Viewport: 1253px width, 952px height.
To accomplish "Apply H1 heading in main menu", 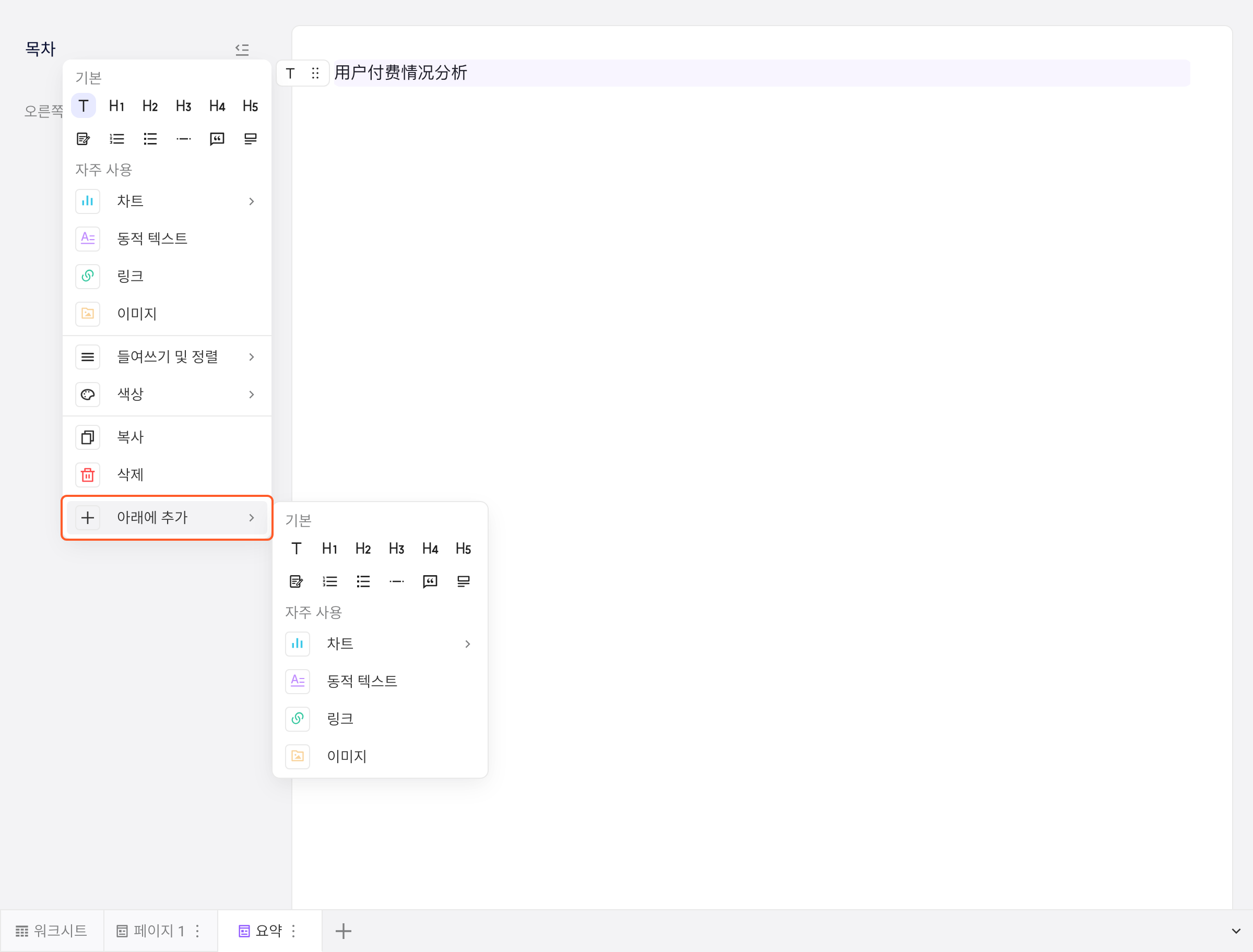I will (117, 106).
